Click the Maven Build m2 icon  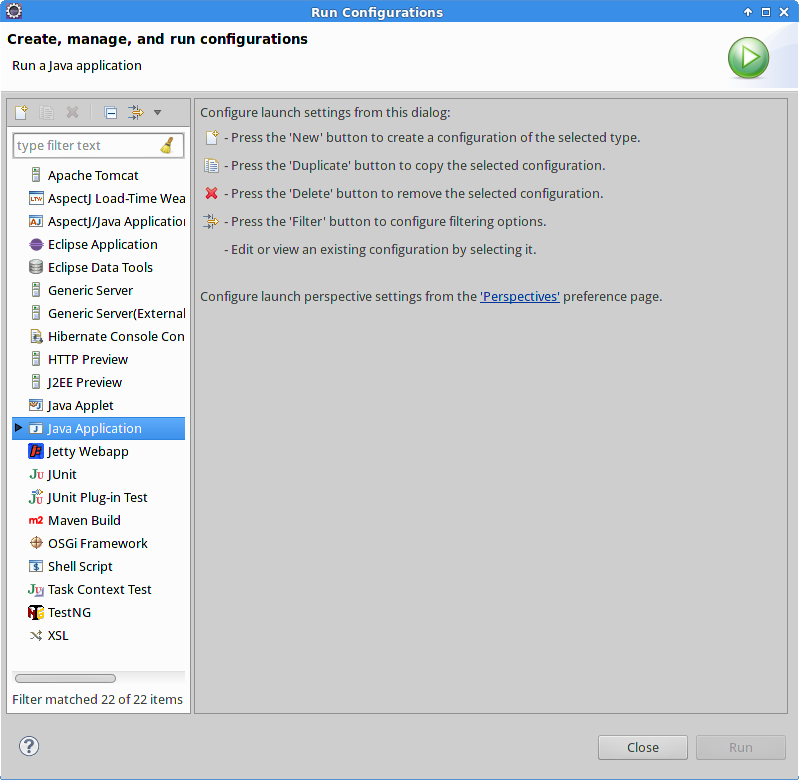(x=36, y=520)
